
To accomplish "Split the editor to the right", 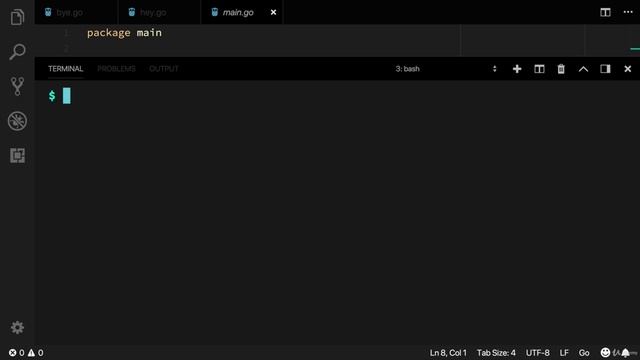I will coord(605,12).
